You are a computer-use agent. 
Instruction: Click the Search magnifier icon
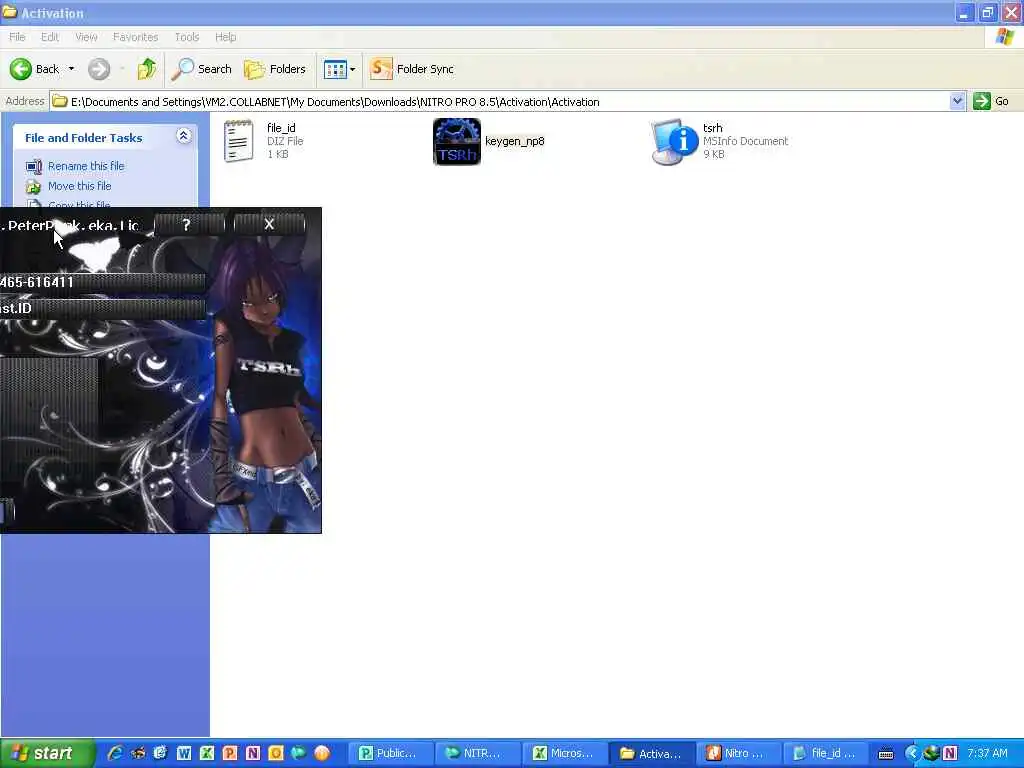tap(182, 69)
